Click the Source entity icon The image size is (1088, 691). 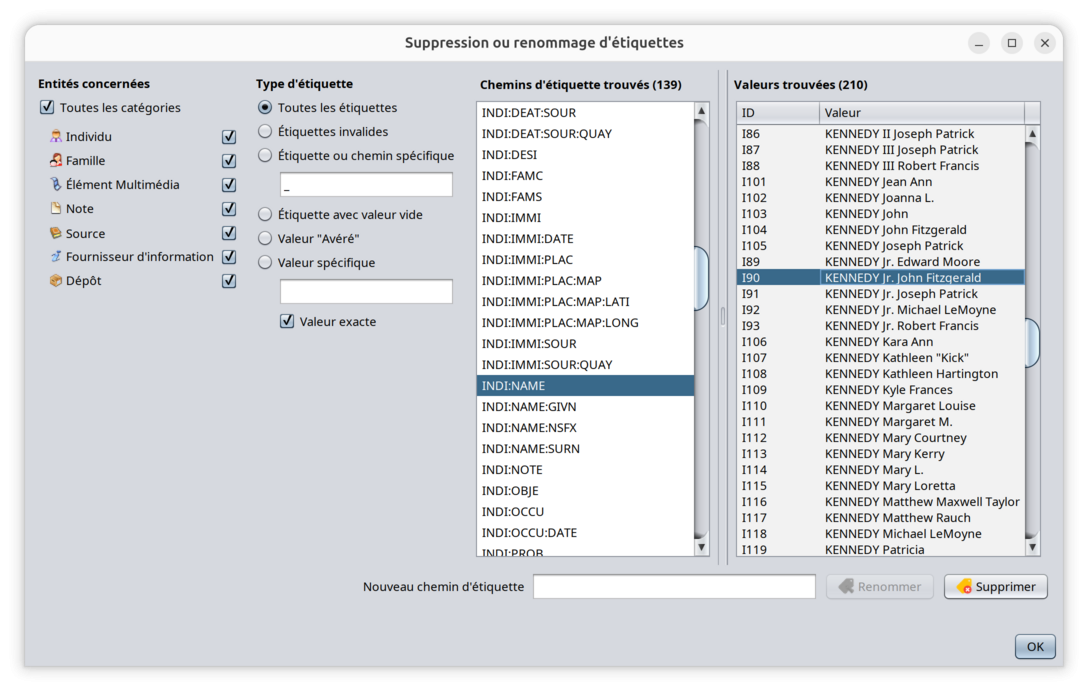click(x=56, y=233)
